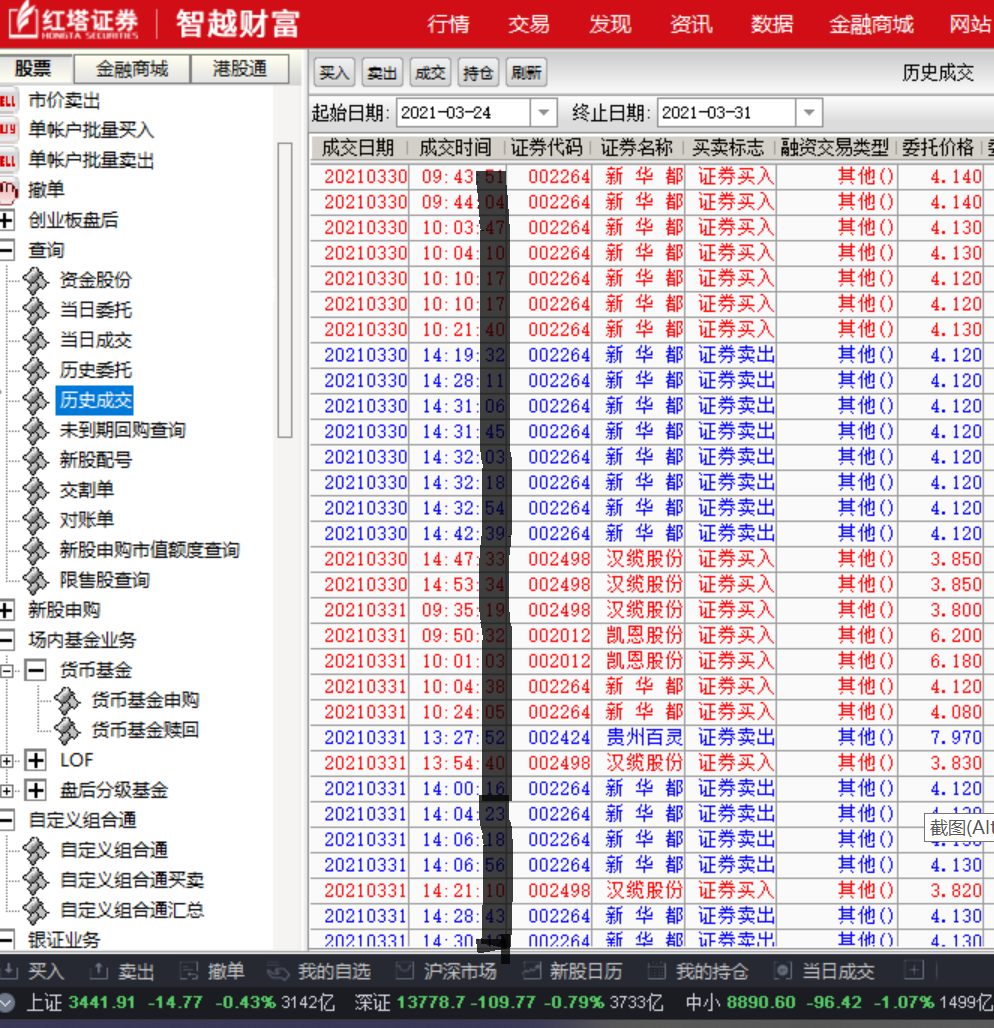Select the 历史成交 tree item
This screenshot has width=994, height=1028.
pyautogui.click(x=96, y=401)
